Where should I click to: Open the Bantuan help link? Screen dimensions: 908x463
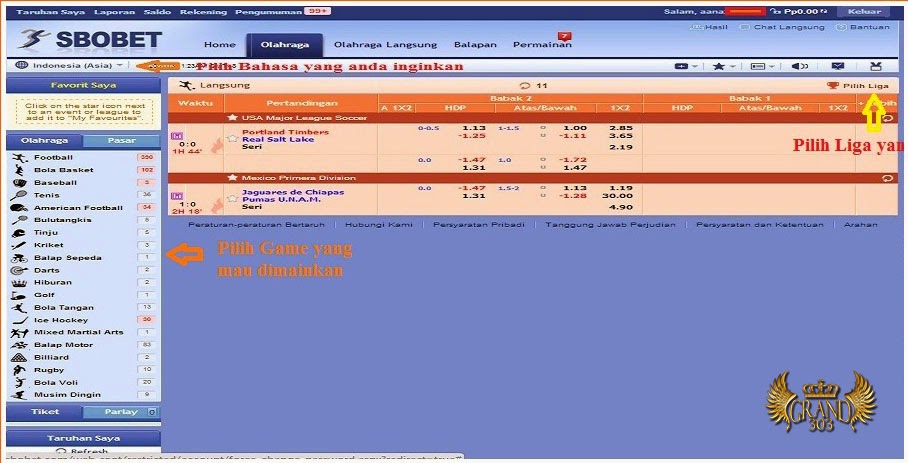pos(863,27)
